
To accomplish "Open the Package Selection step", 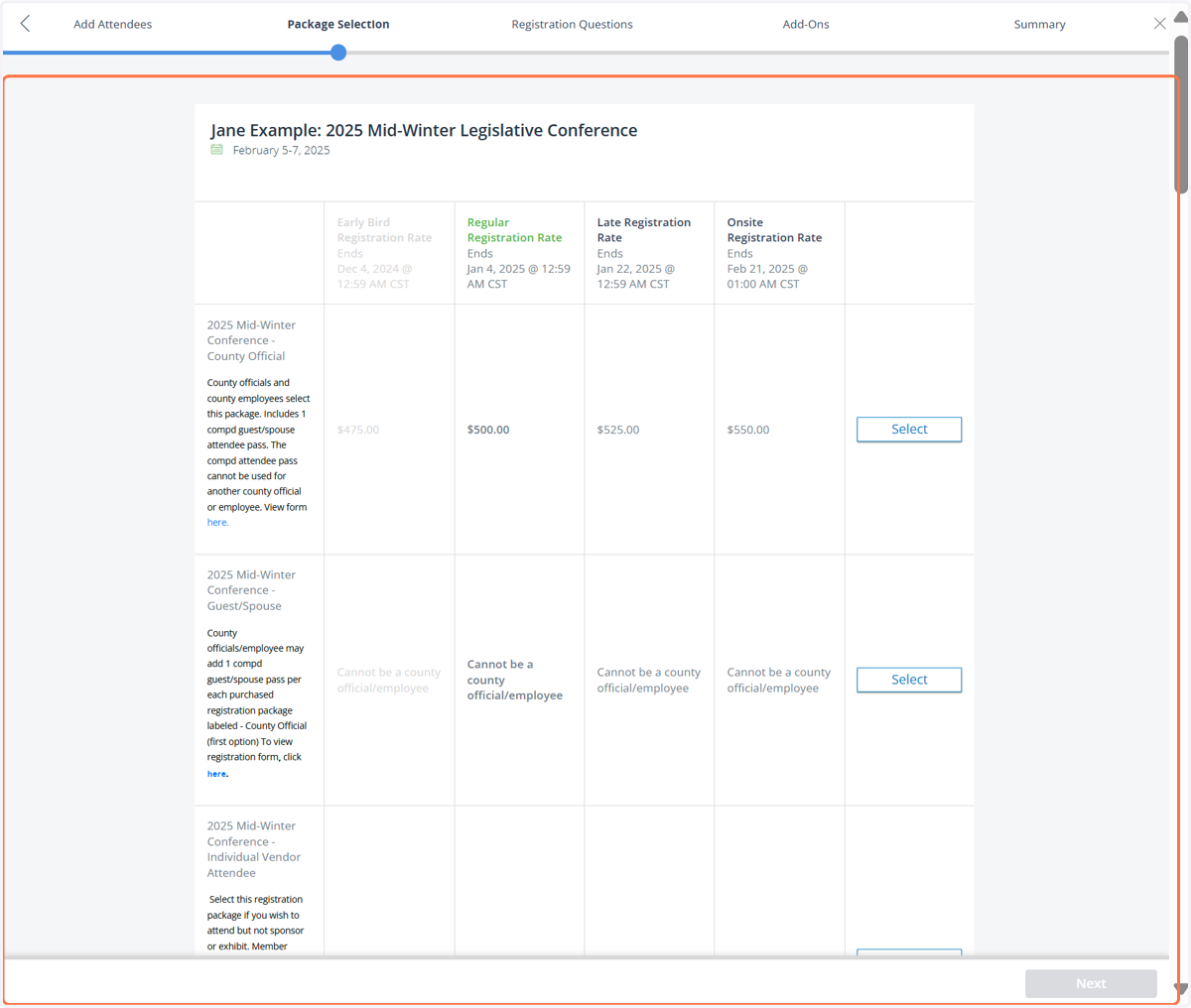I will pos(338,24).
